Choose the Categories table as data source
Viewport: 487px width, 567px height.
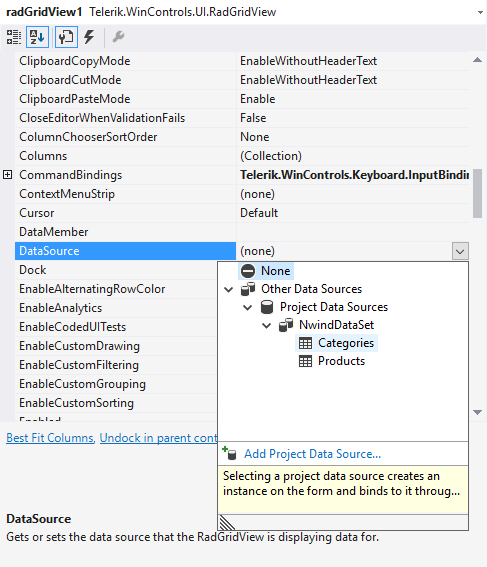pos(346,343)
